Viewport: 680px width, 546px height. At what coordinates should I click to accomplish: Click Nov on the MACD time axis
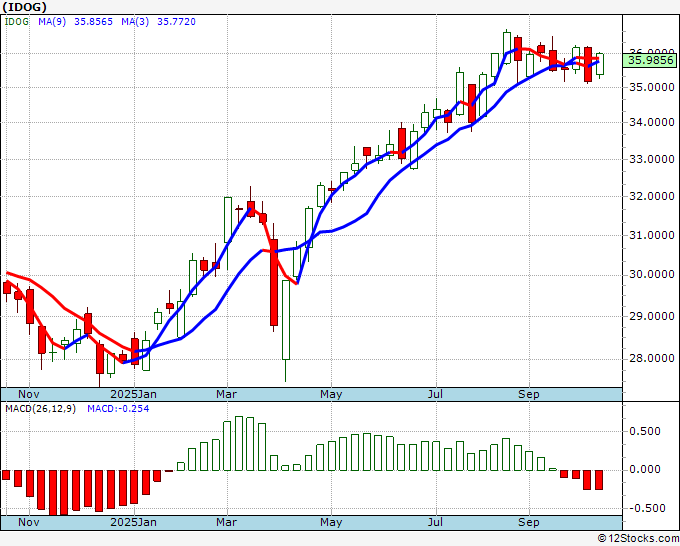(x=29, y=522)
